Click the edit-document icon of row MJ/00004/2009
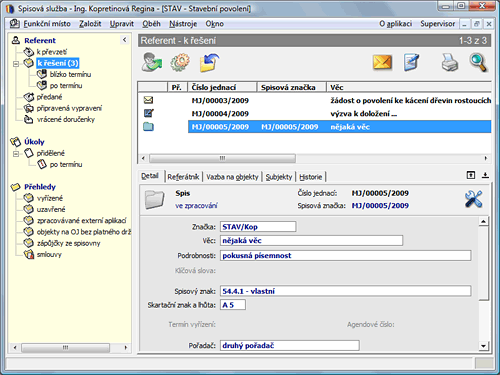Image resolution: width=500 pixels, height=375 pixels. (x=149, y=113)
